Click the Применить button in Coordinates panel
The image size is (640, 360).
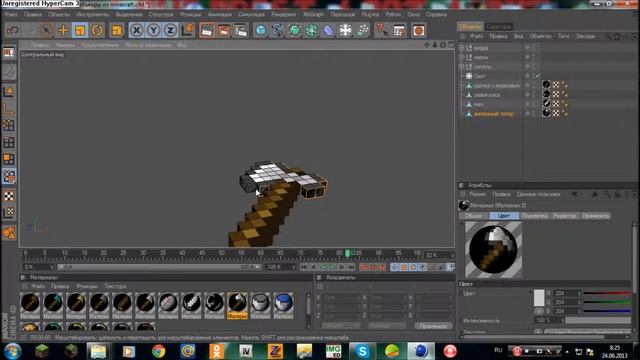tap(433, 326)
